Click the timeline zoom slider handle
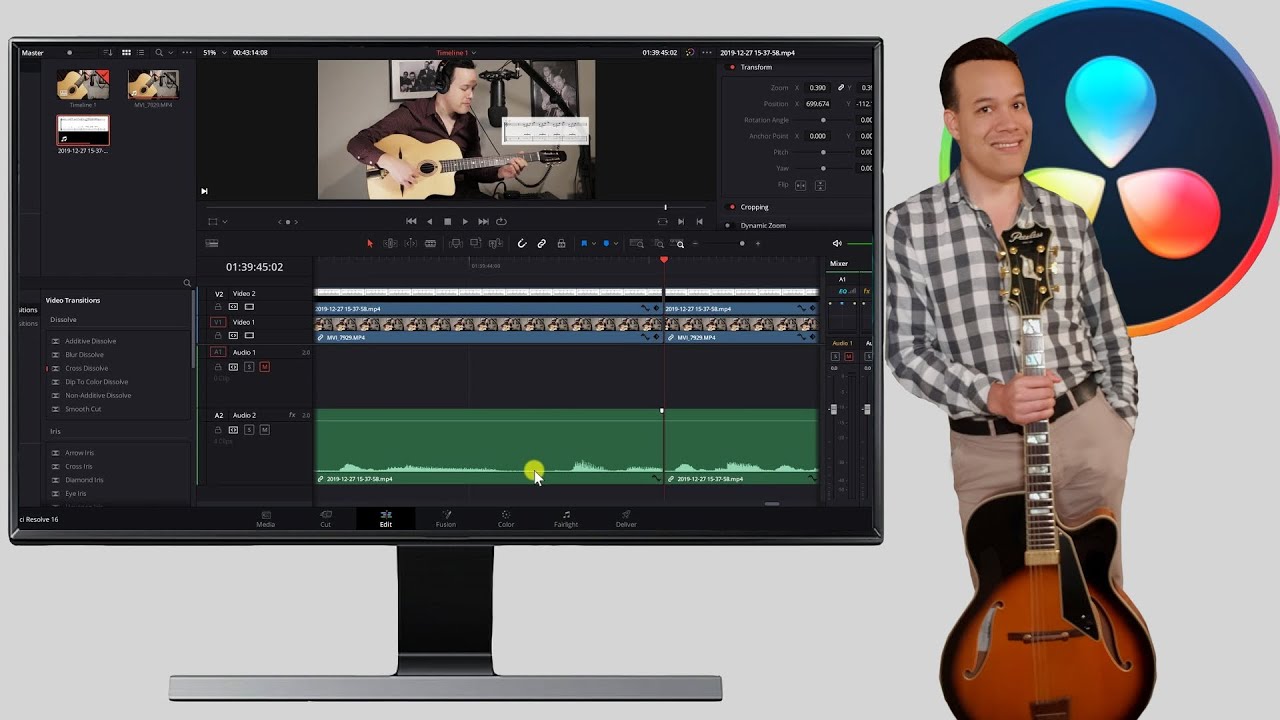Screen dimensions: 1280x720 (x=741, y=244)
